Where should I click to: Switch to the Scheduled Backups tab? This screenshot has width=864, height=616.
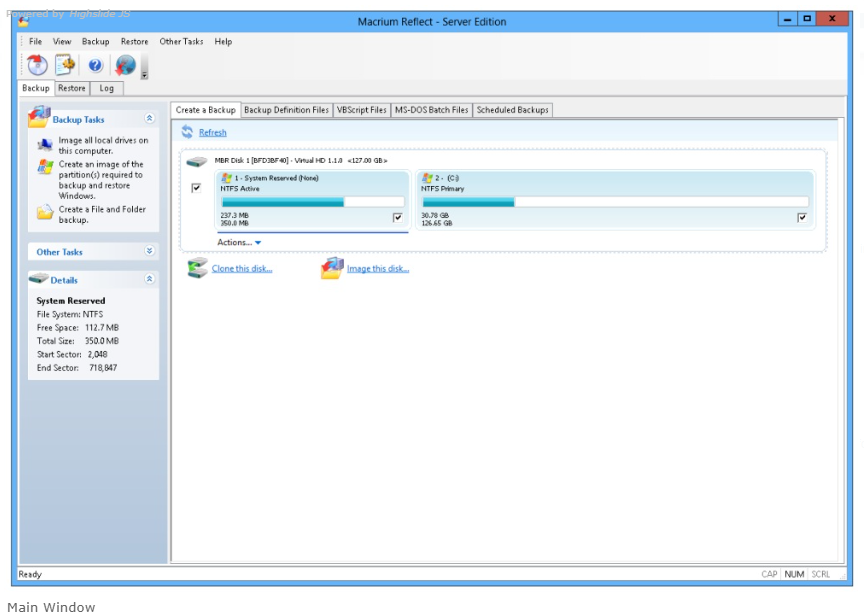pyautogui.click(x=512, y=111)
